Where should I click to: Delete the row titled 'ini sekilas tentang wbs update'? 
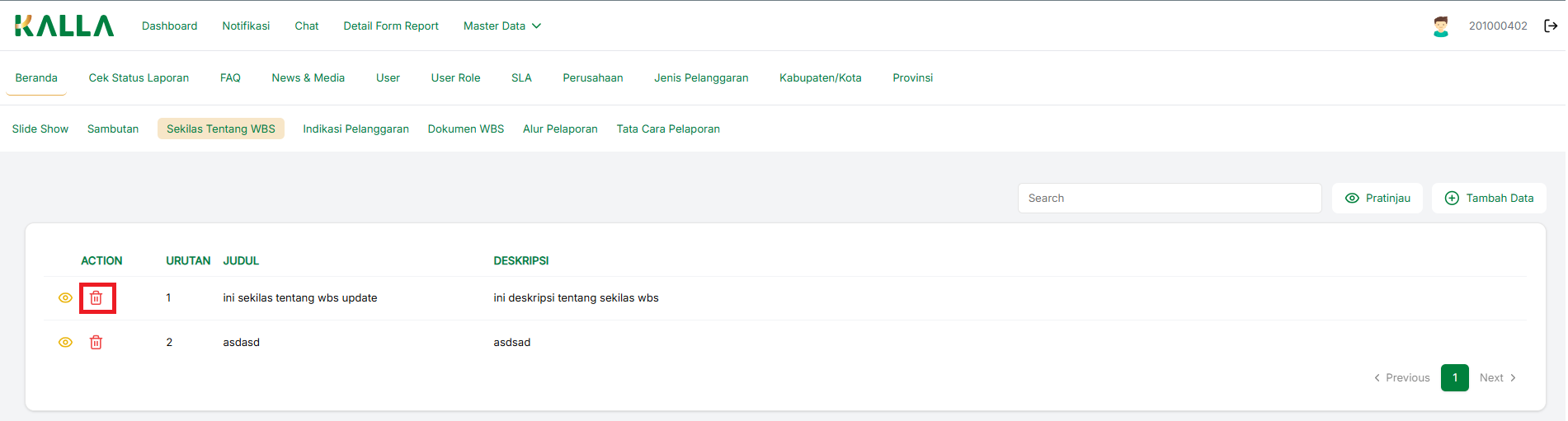pos(97,298)
